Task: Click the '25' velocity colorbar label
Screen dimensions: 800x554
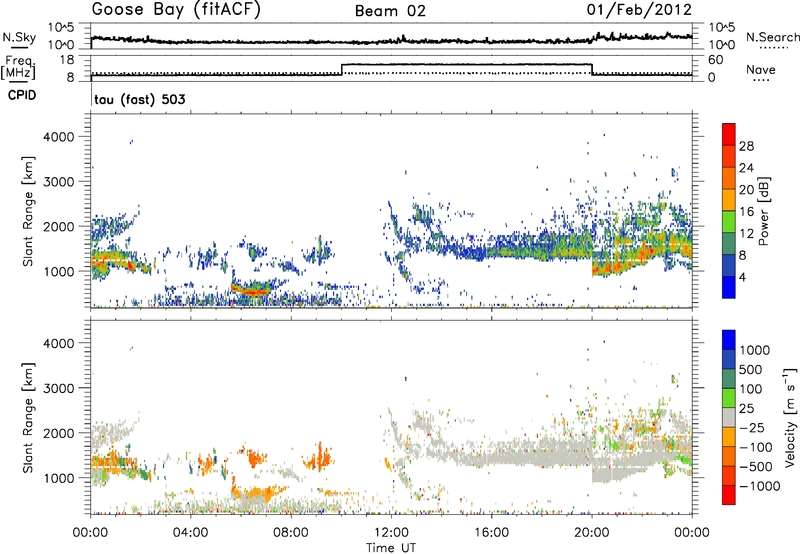Action: (746, 409)
